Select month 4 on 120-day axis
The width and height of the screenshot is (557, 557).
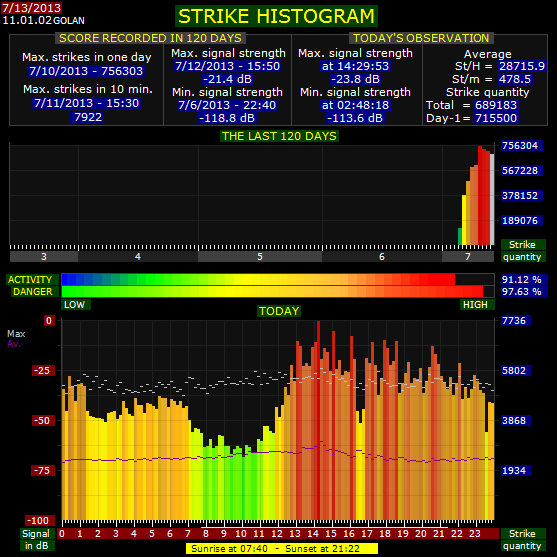coord(138,256)
